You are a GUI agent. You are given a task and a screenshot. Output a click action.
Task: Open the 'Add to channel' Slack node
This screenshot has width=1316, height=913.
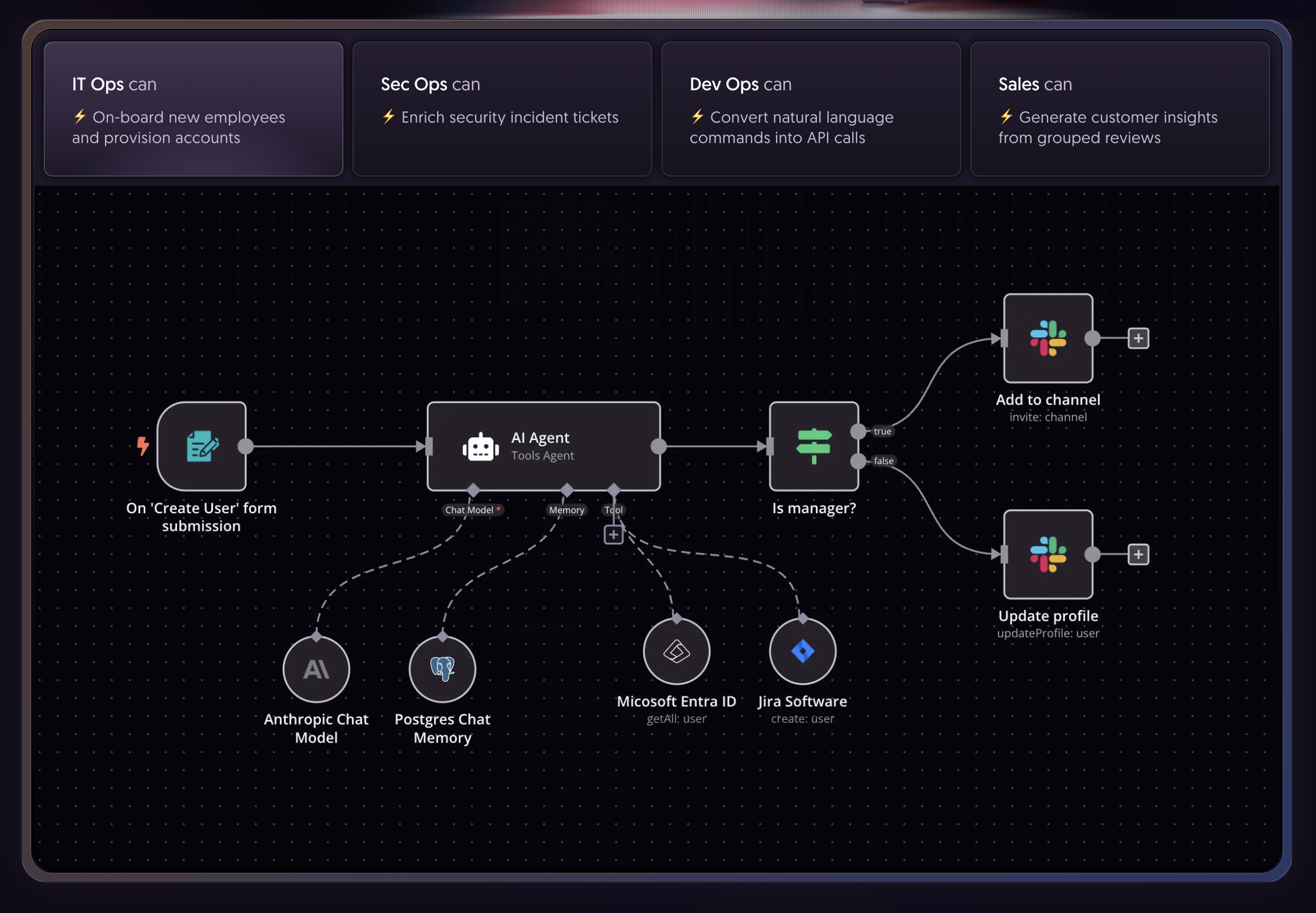[1048, 338]
